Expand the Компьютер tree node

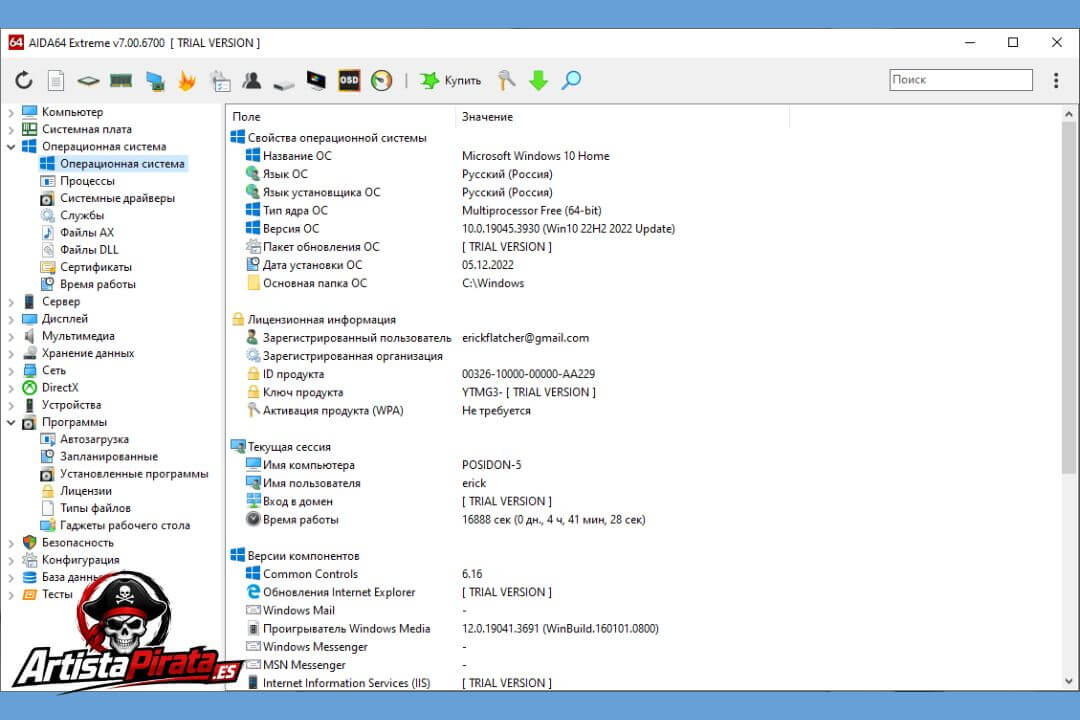point(11,112)
